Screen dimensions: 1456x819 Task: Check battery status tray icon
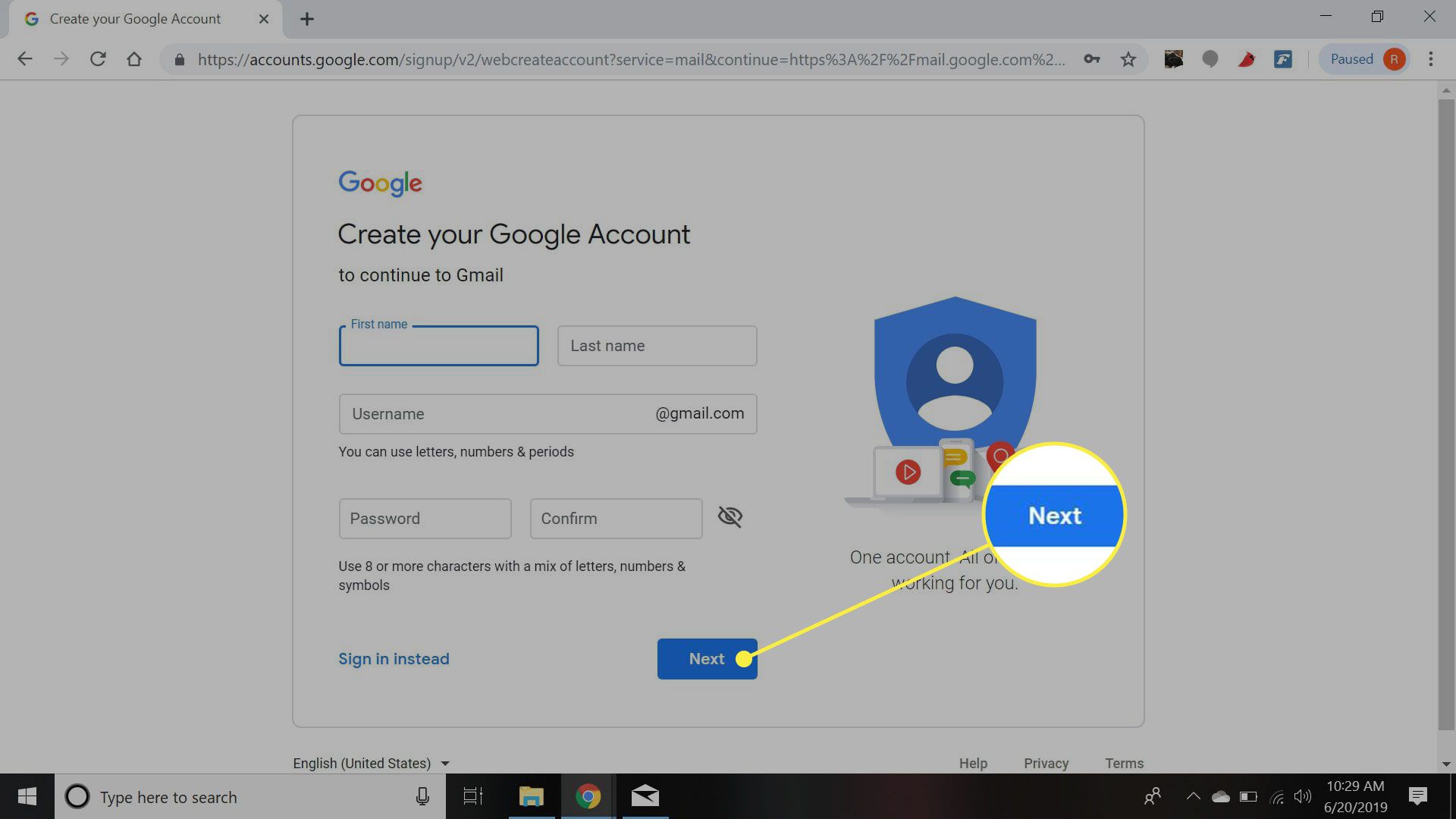click(1248, 796)
